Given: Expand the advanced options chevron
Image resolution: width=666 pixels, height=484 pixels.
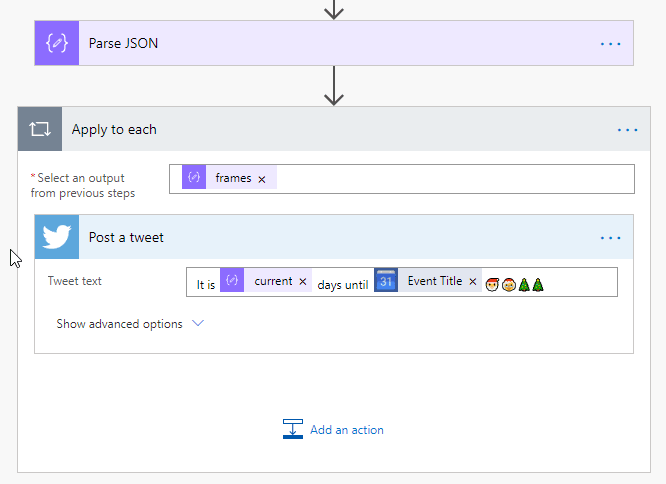Looking at the screenshot, I should (x=198, y=324).
